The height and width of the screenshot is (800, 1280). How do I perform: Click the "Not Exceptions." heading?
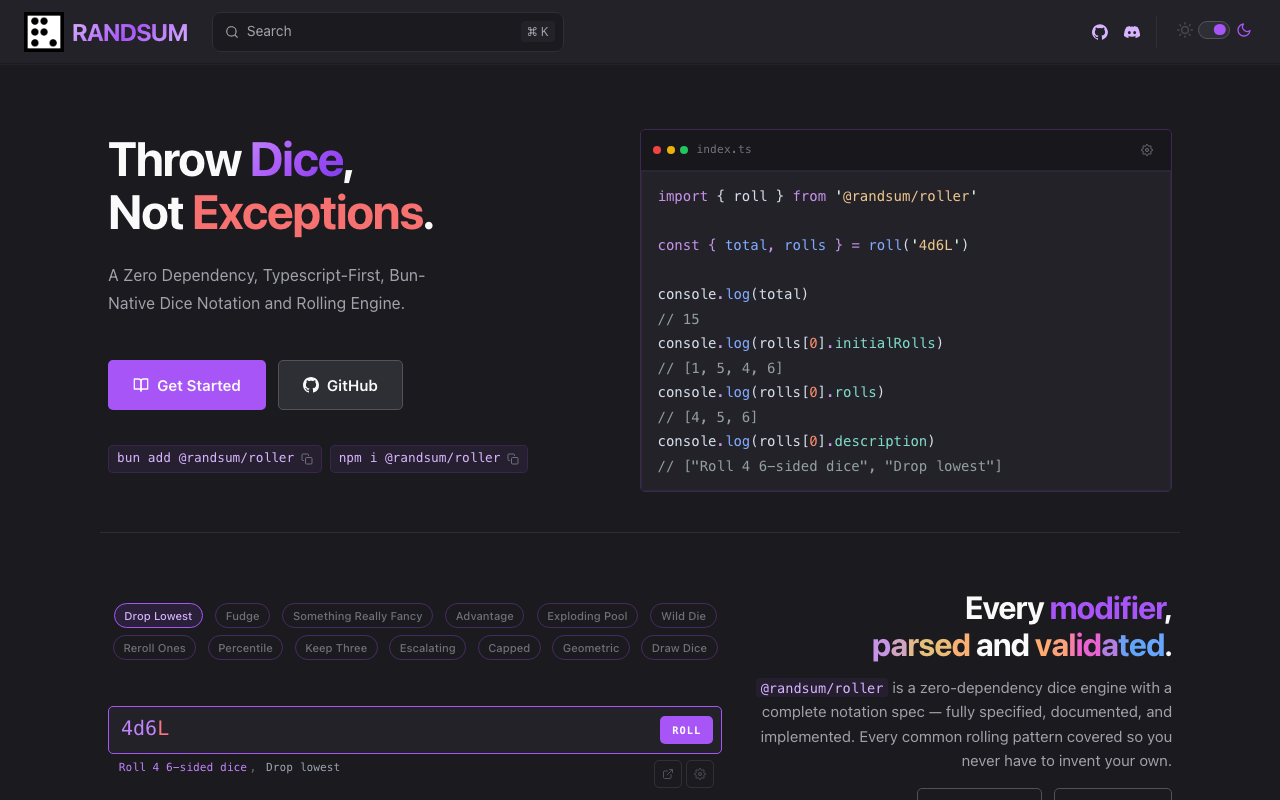pos(271,213)
